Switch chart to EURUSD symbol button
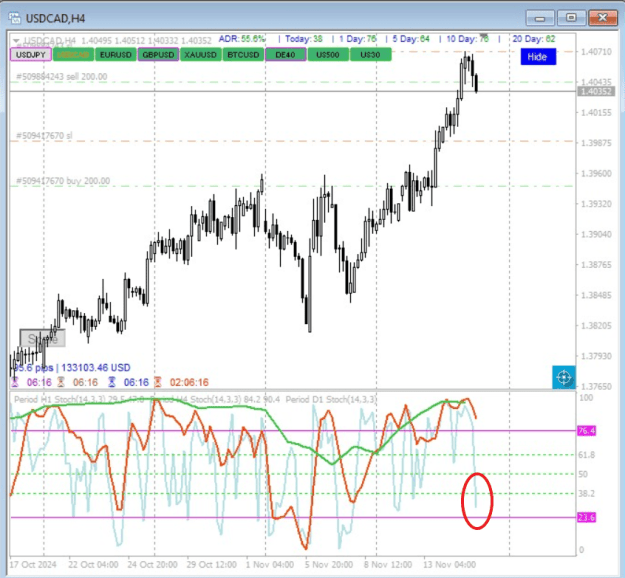The width and height of the screenshot is (625, 578). tap(116, 55)
